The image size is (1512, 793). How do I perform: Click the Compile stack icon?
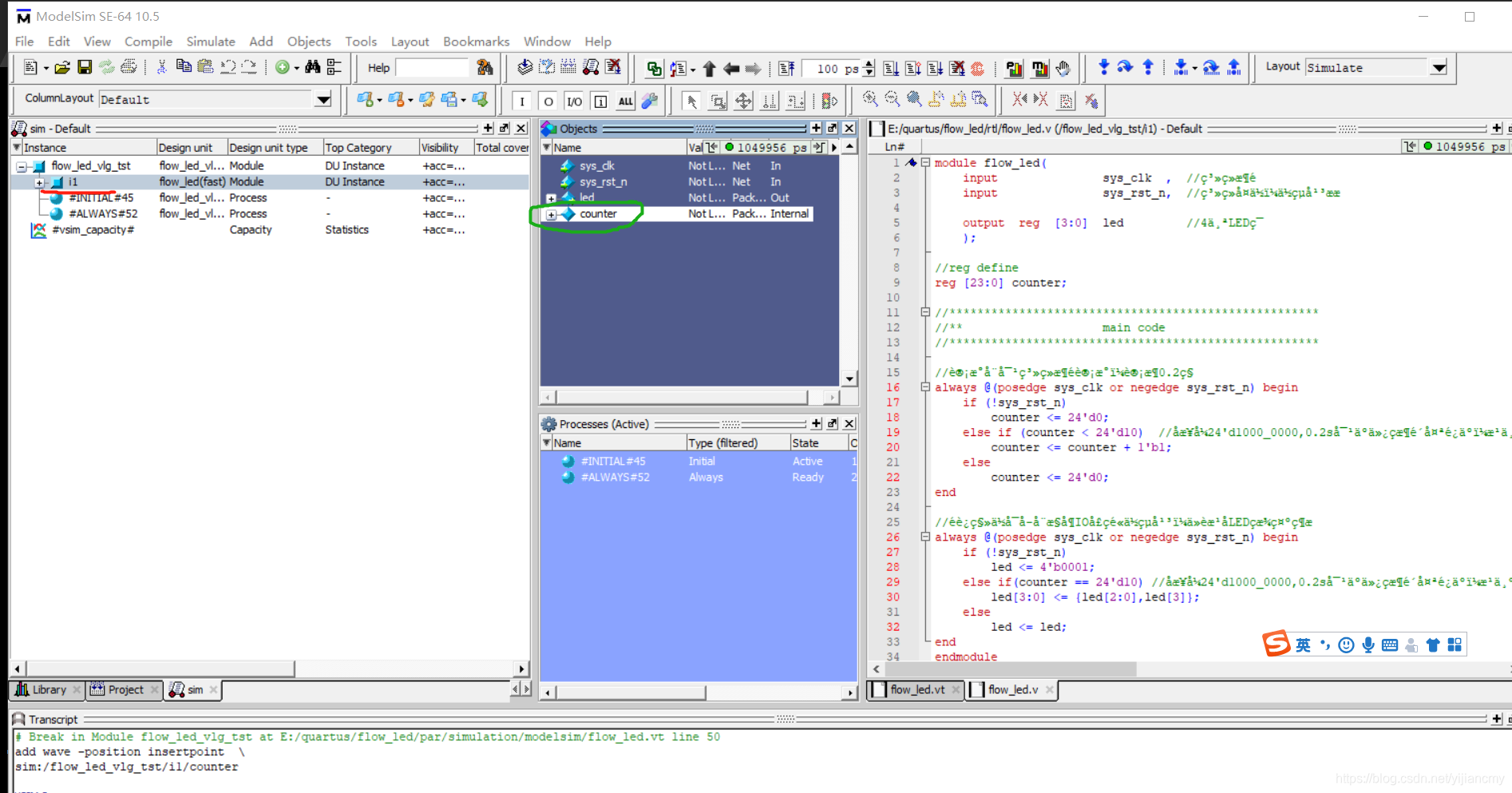coord(524,68)
